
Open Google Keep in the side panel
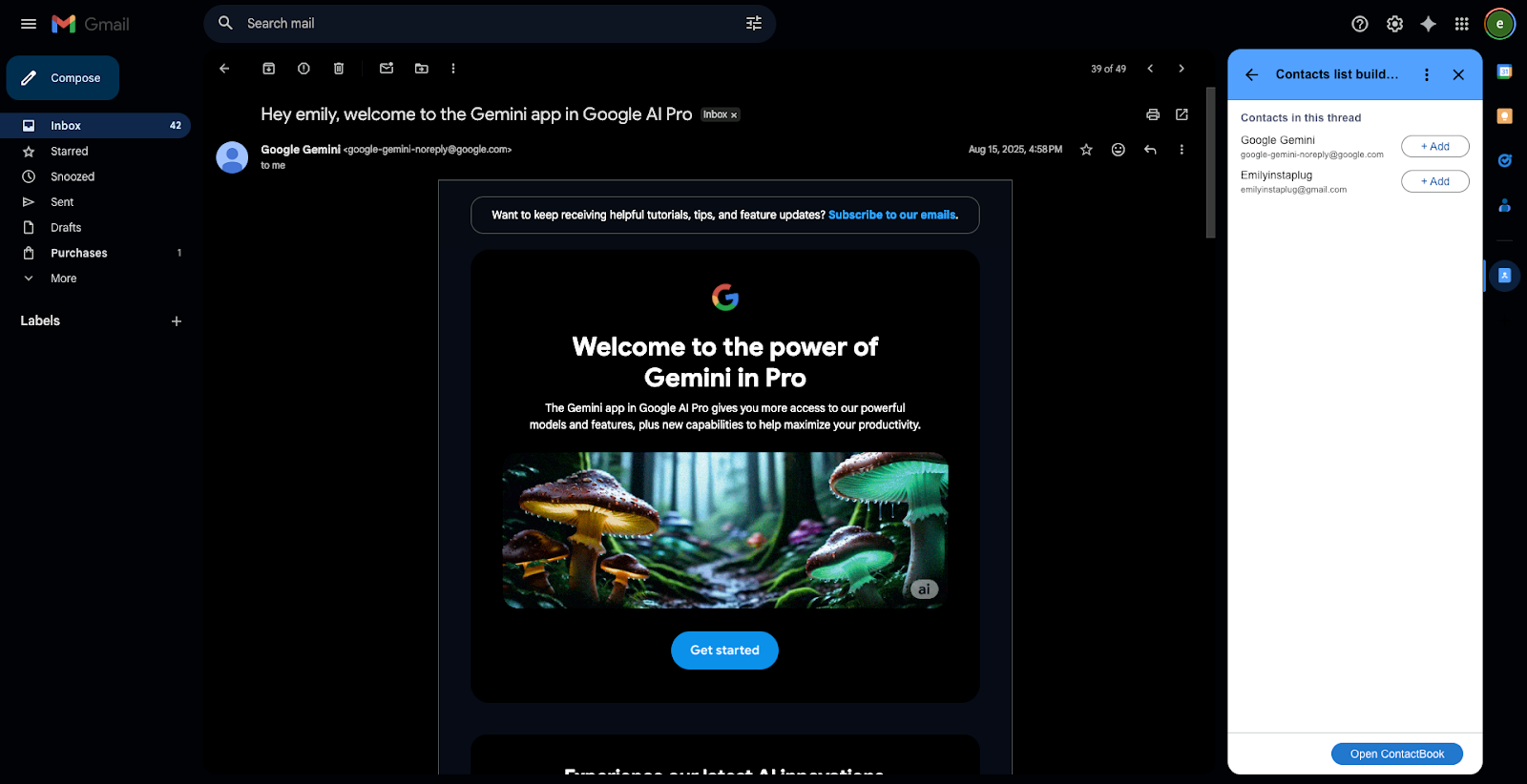[1504, 116]
